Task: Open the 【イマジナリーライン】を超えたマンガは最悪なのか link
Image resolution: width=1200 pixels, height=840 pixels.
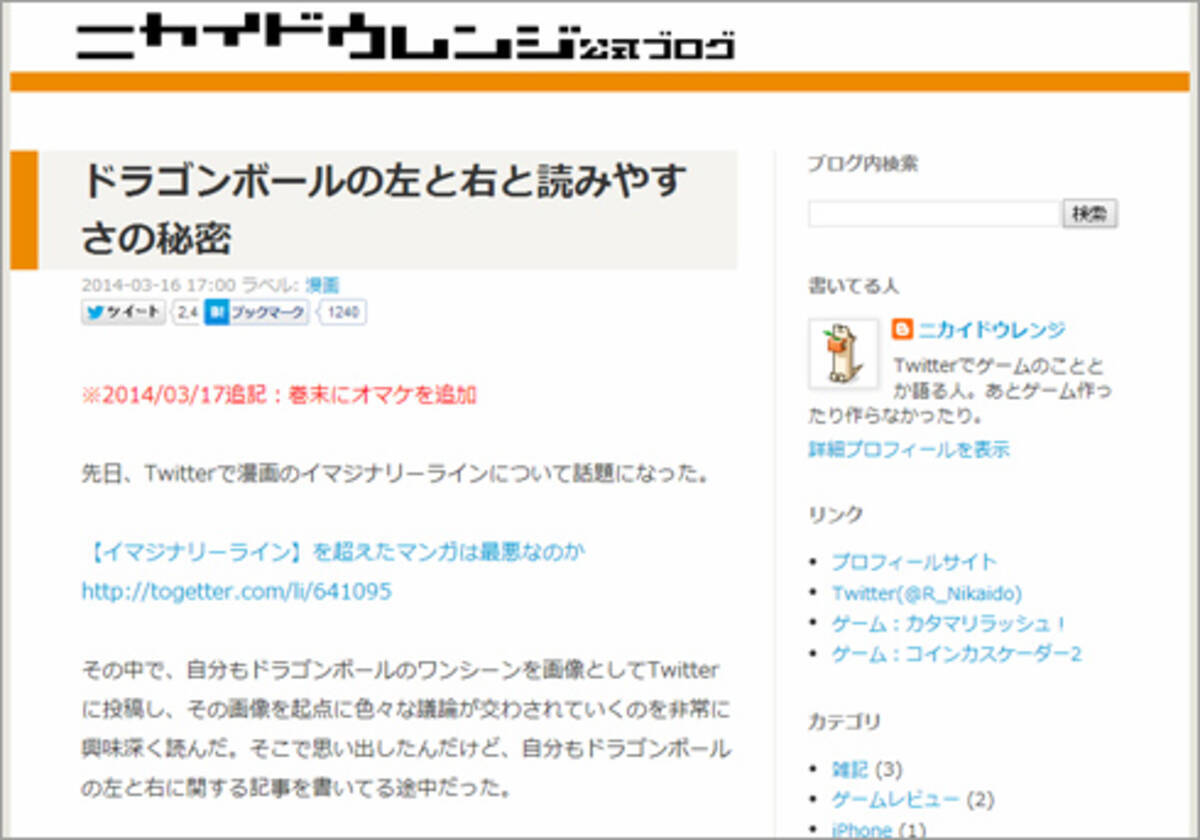Action: 333,551
